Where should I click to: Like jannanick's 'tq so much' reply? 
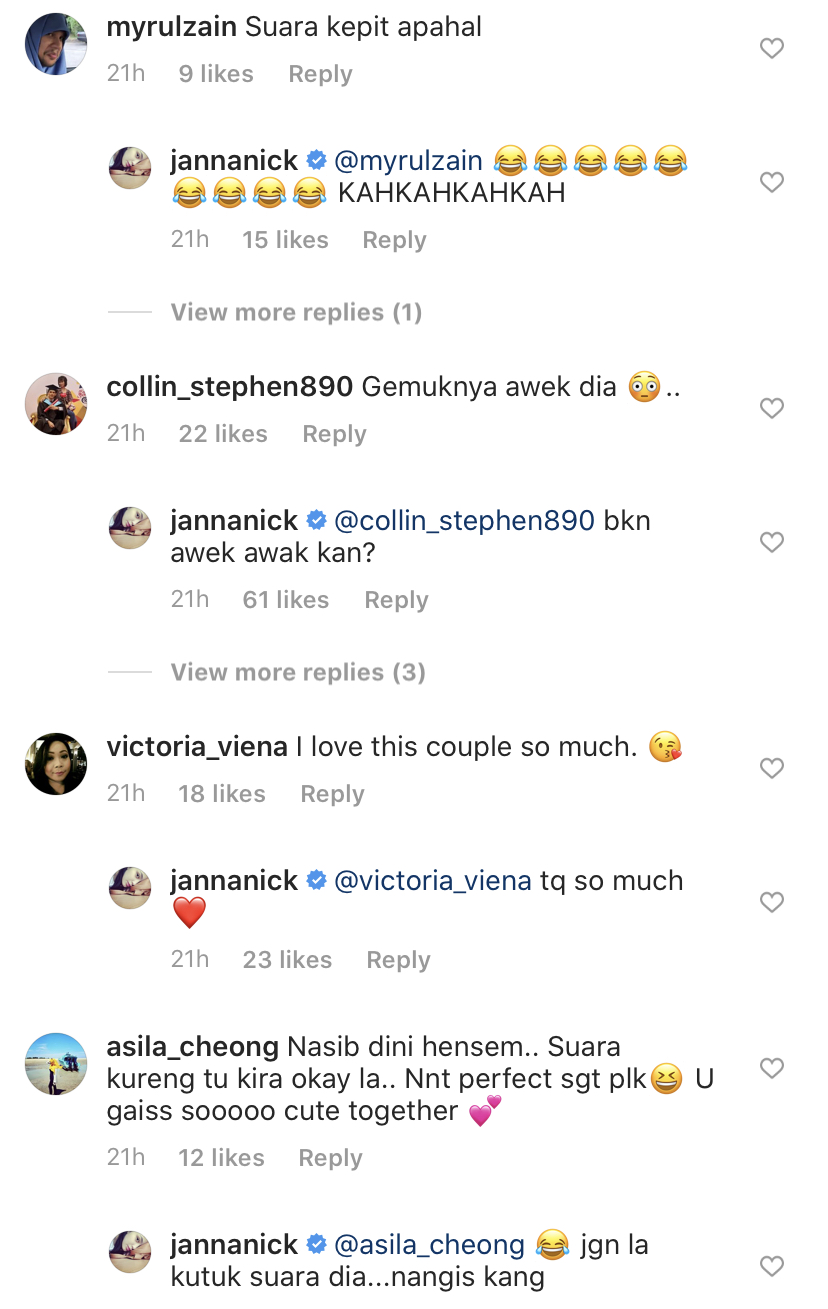tap(772, 902)
